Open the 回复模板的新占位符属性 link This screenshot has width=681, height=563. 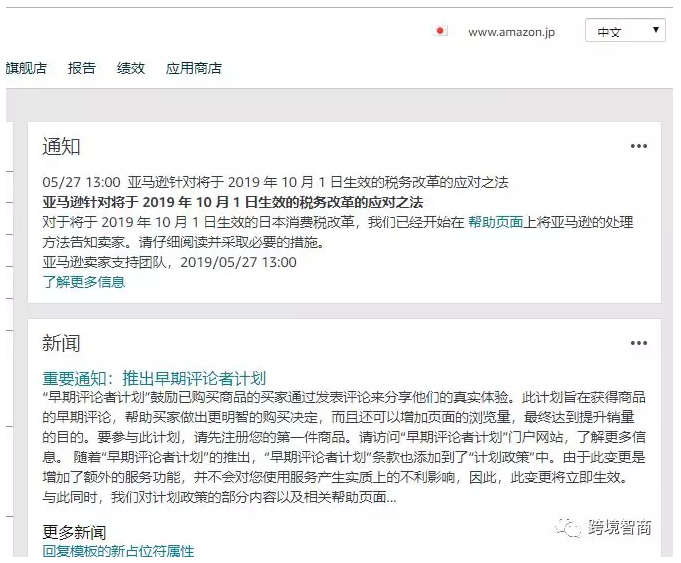118,551
